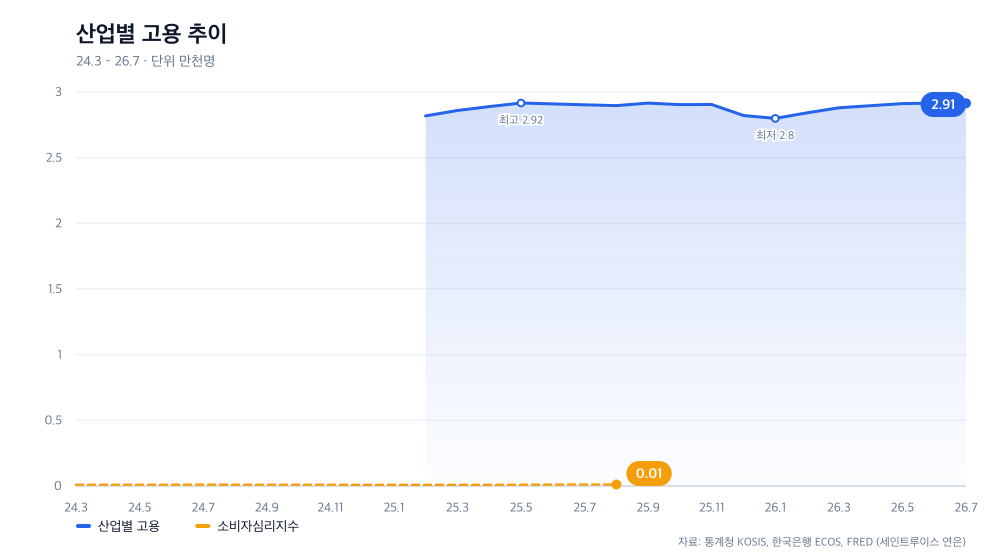Select the 최저 2.8 low data point
1000x560 pixels.
pos(775,119)
